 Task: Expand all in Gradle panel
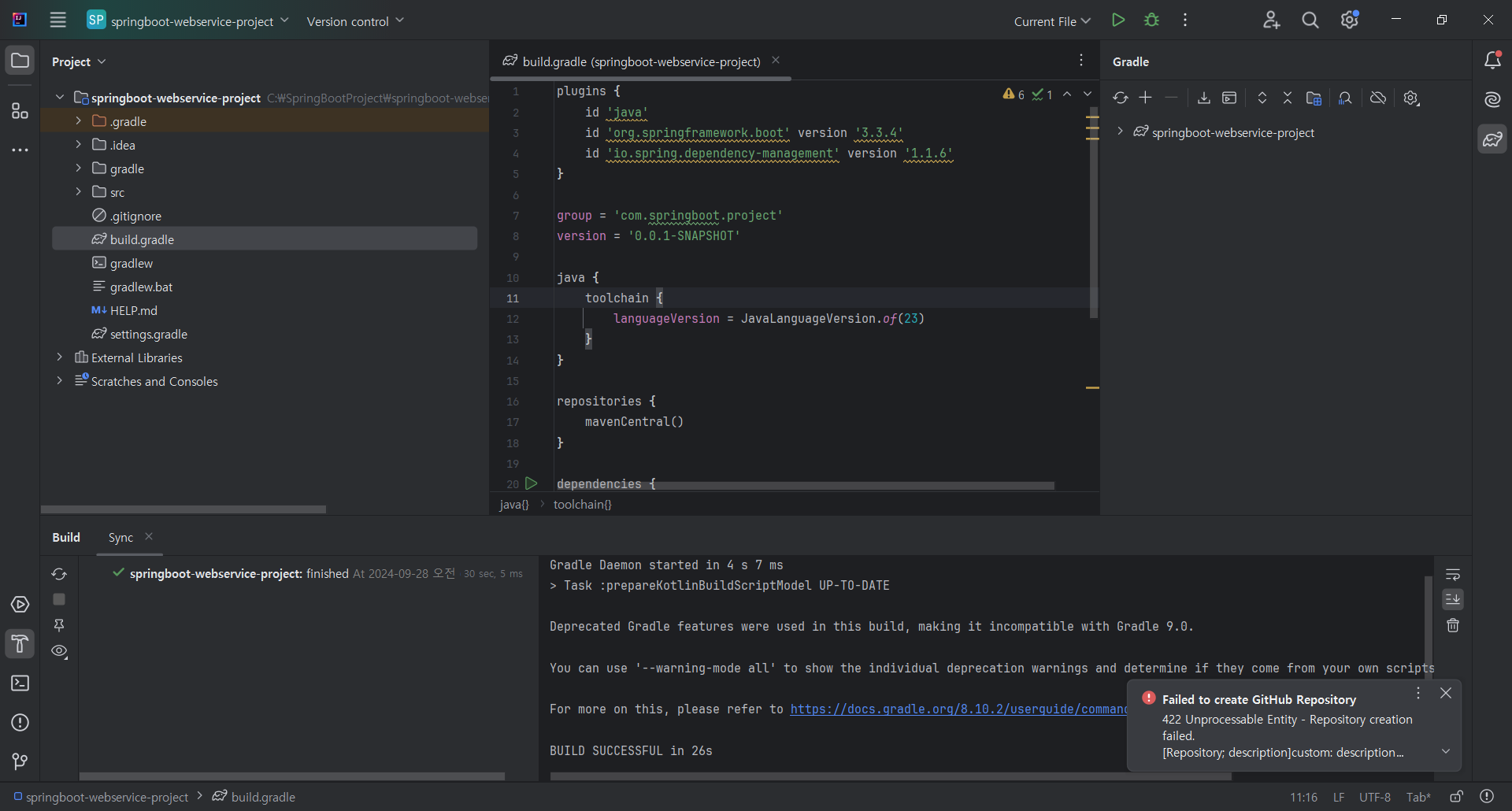[1262, 98]
